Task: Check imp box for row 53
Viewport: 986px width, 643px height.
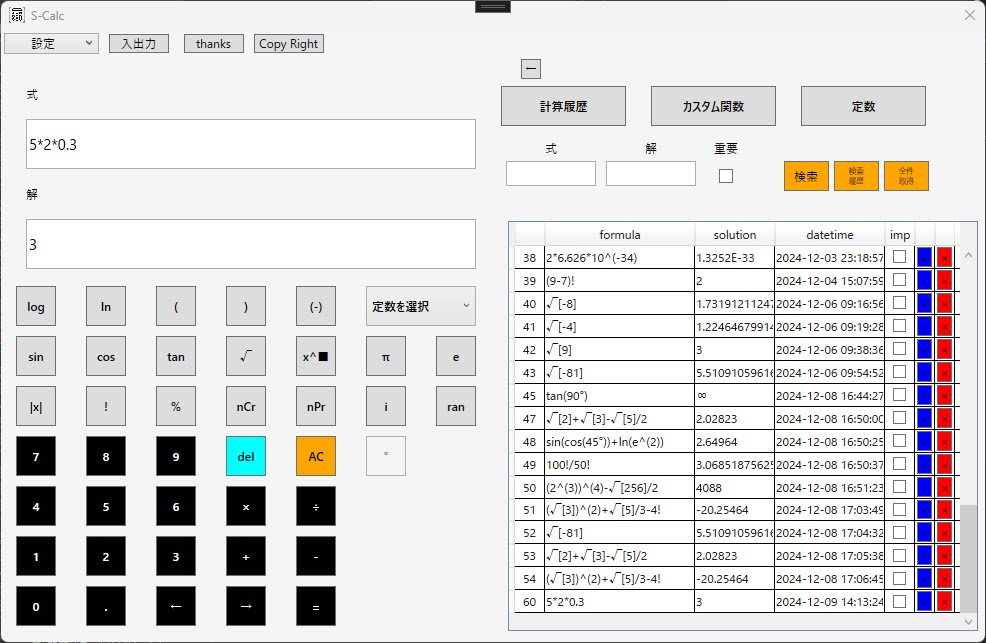Action: [x=900, y=555]
